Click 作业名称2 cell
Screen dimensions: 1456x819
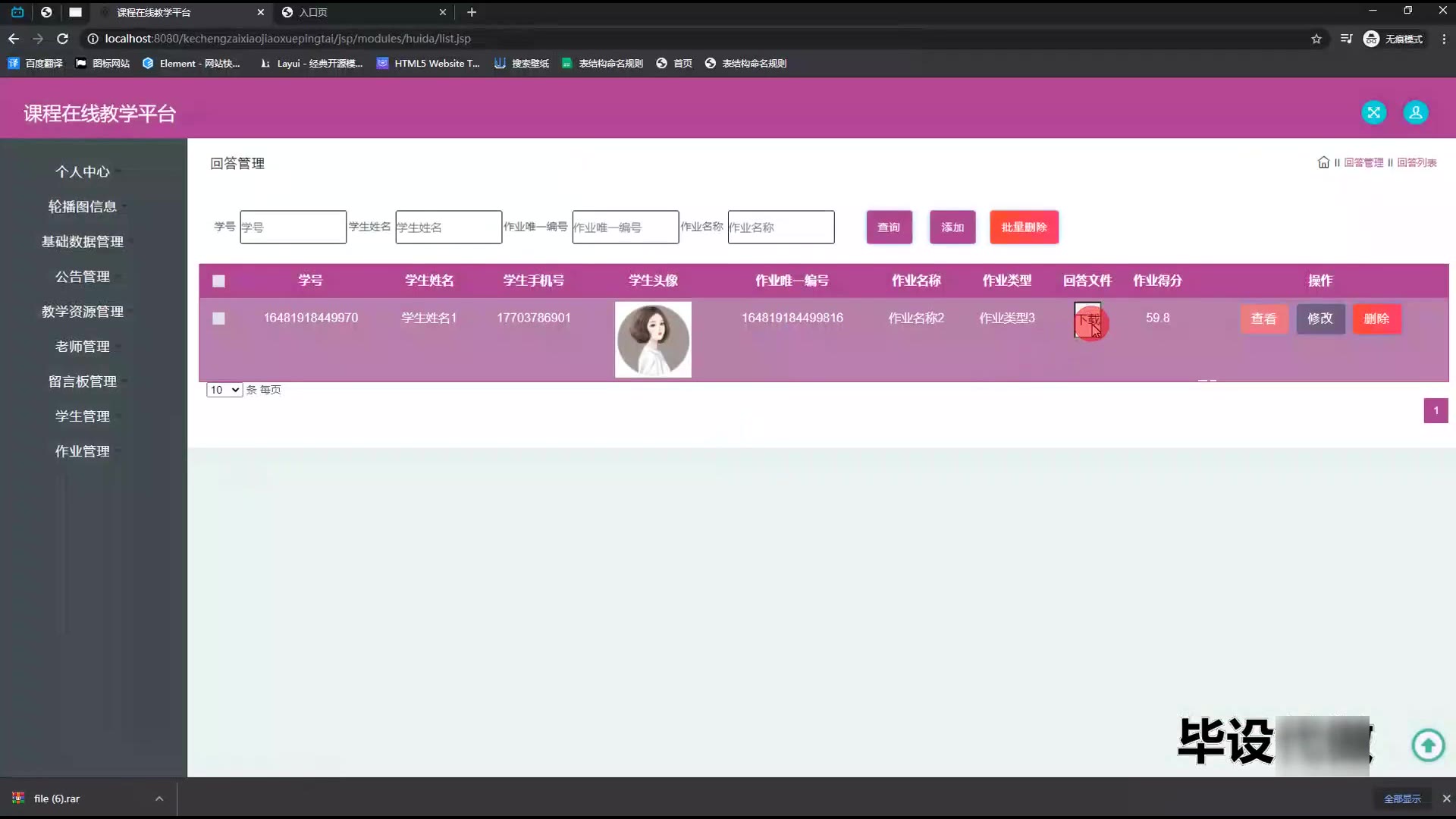(916, 318)
